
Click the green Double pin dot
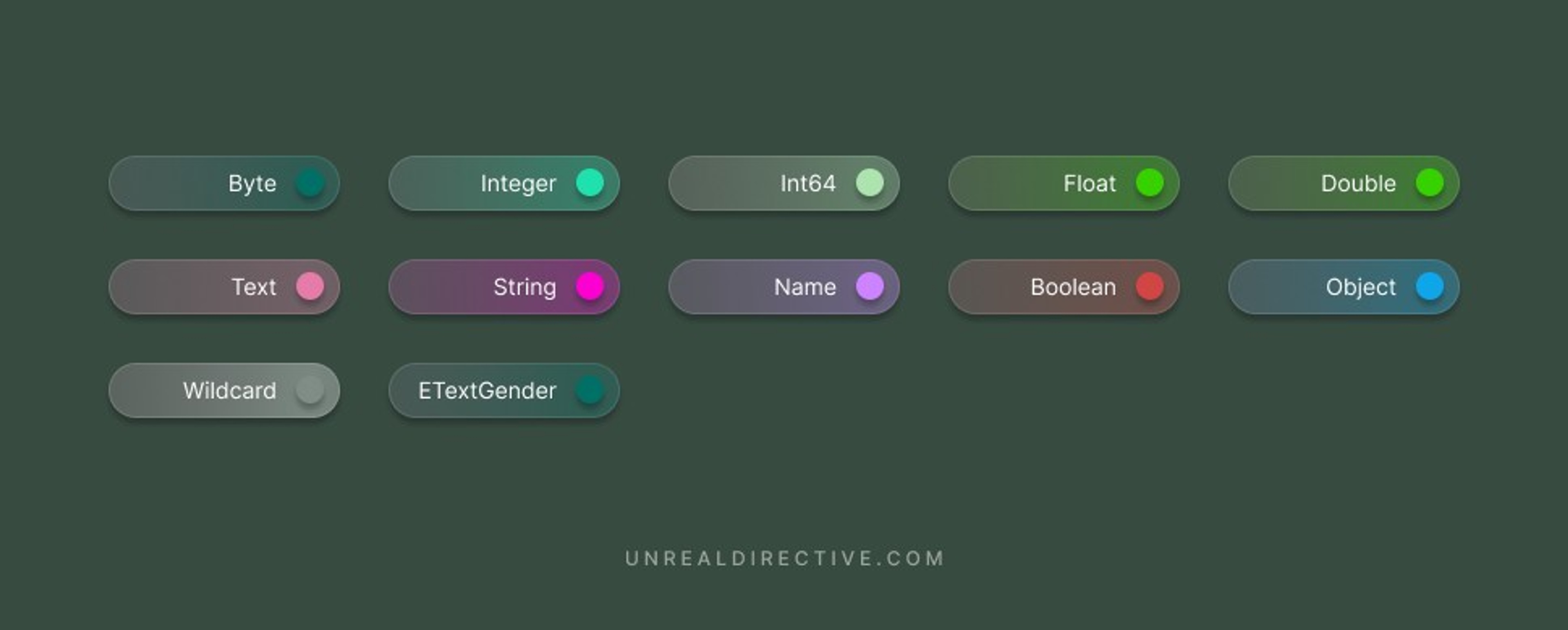(x=1430, y=183)
